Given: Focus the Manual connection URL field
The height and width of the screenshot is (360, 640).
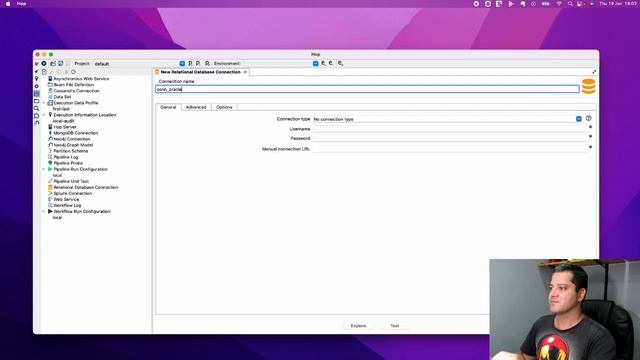Looking at the screenshot, I should (x=450, y=149).
